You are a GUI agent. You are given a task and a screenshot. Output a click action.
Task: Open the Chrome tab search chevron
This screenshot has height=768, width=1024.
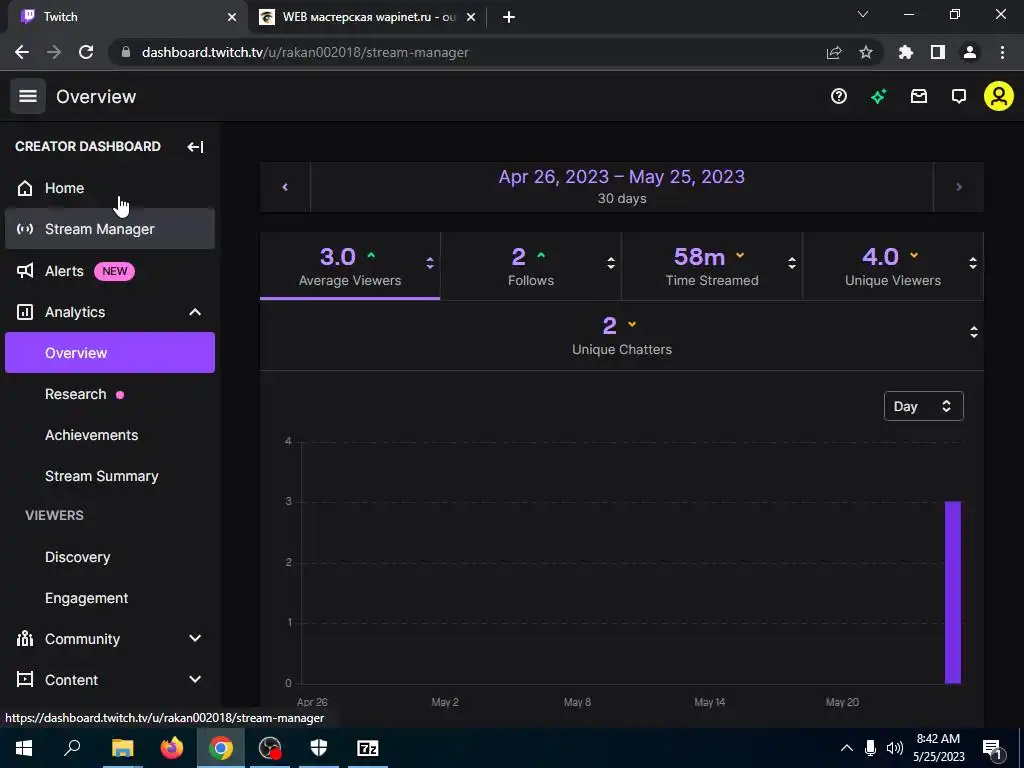point(863,15)
